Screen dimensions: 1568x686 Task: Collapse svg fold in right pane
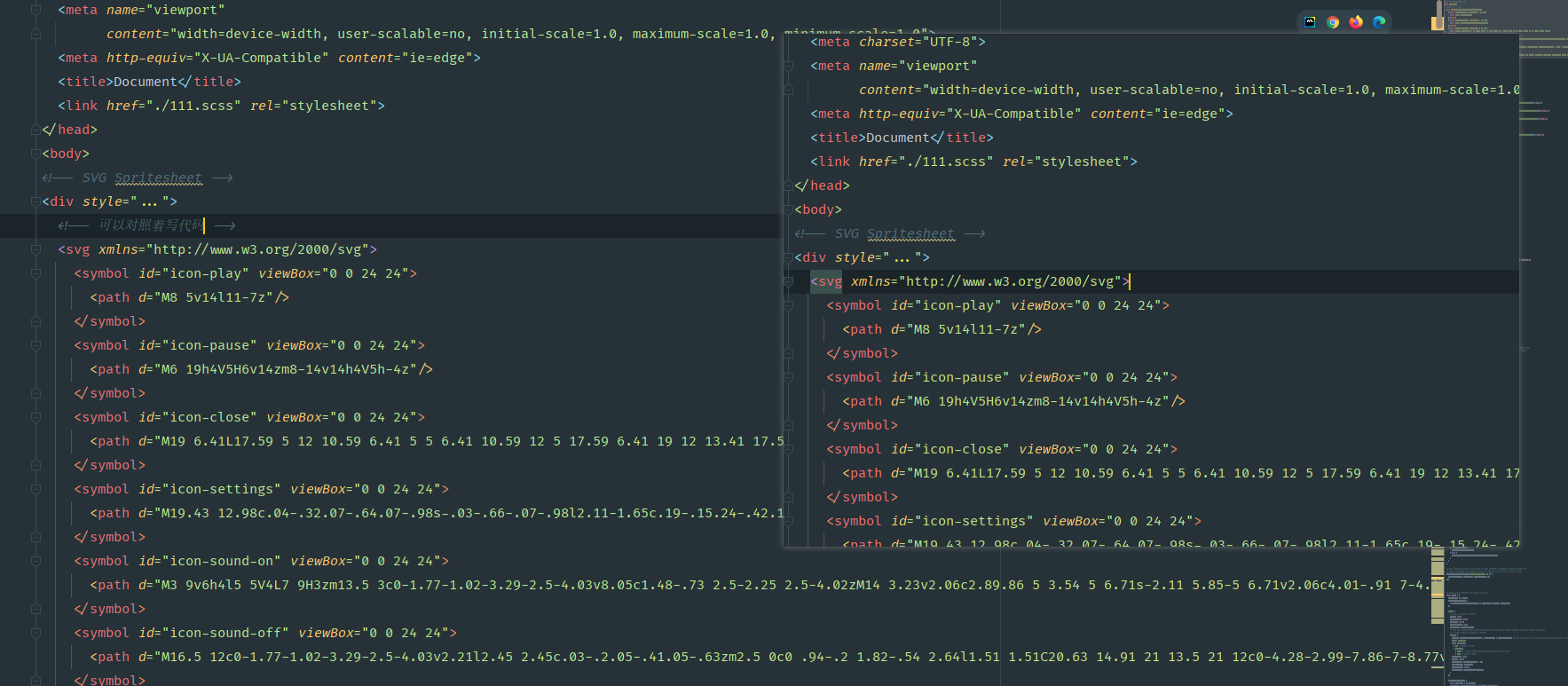(x=788, y=281)
